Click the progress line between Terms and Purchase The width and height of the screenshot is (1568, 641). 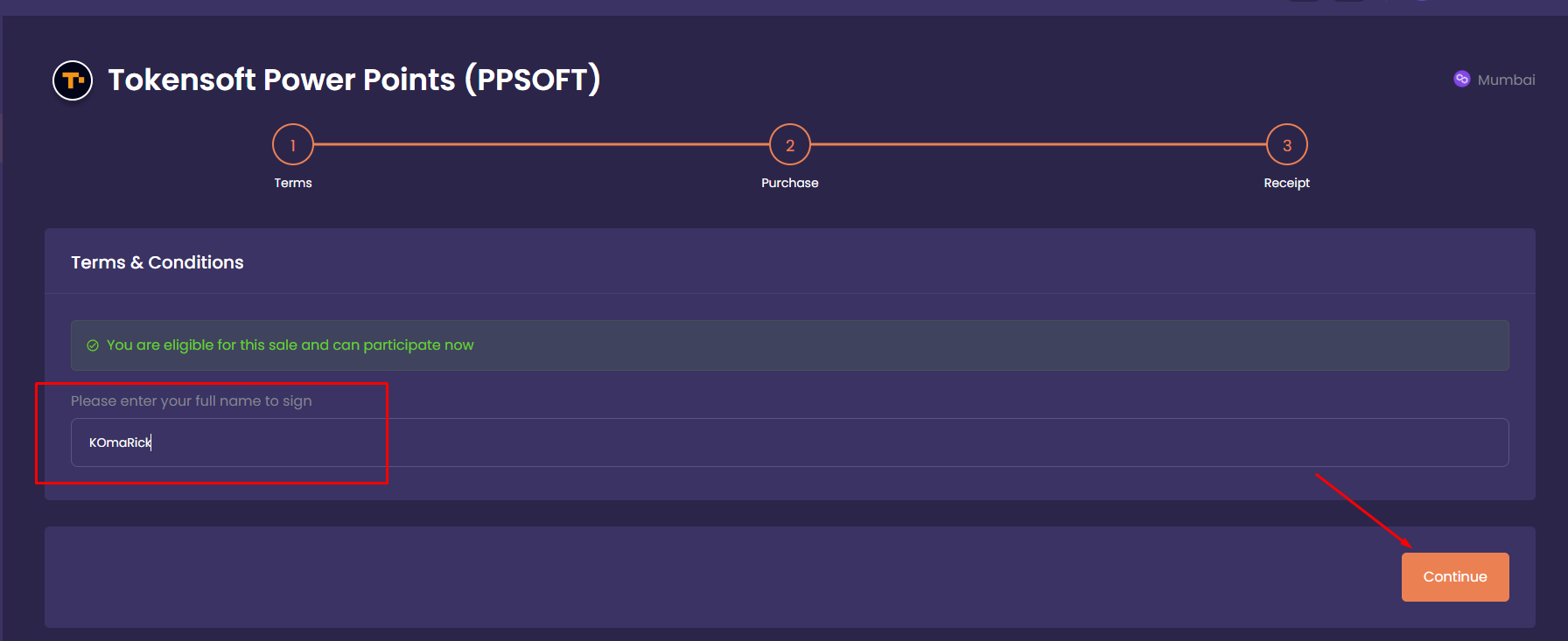point(541,144)
